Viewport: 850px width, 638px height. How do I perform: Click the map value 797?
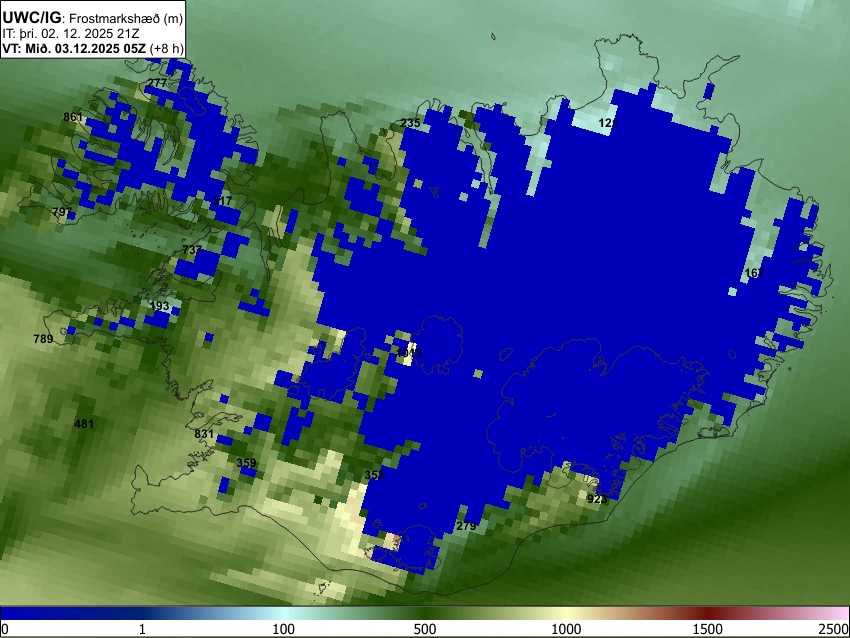point(62,211)
